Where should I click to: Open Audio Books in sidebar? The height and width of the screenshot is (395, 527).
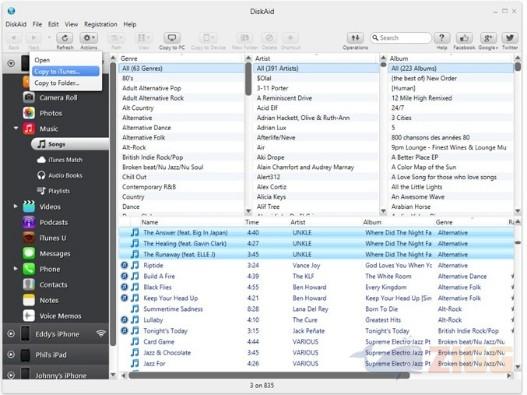point(65,175)
